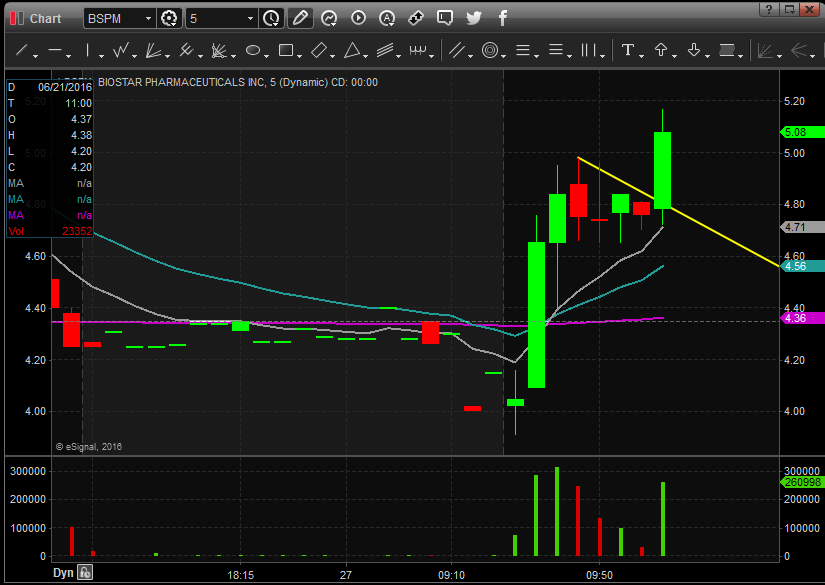Select the triangle drawing tool
Viewport: 825px width, 585px height.
click(x=352, y=51)
